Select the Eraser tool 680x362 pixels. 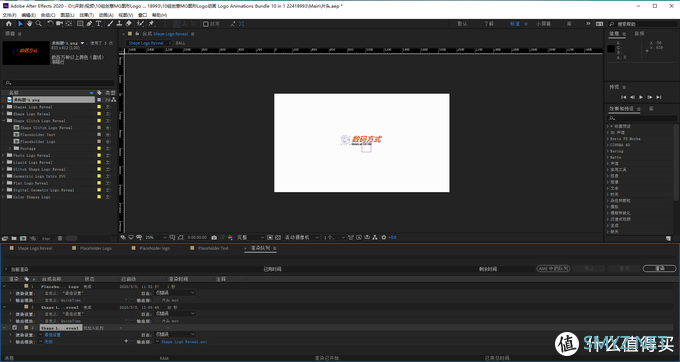(x=128, y=24)
